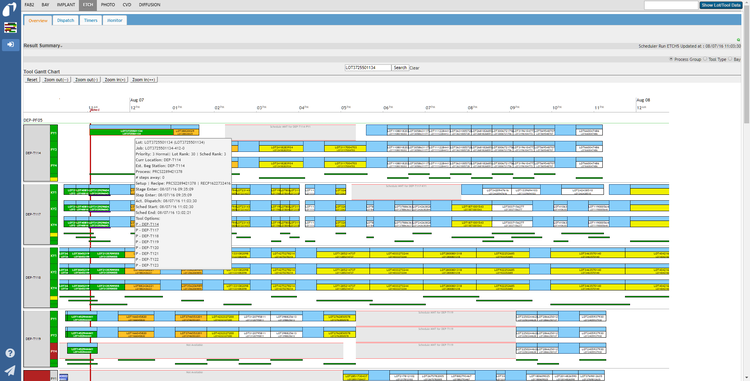Click the DEP-PF05 group label
This screenshot has width=750, height=381.
pyautogui.click(x=33, y=120)
